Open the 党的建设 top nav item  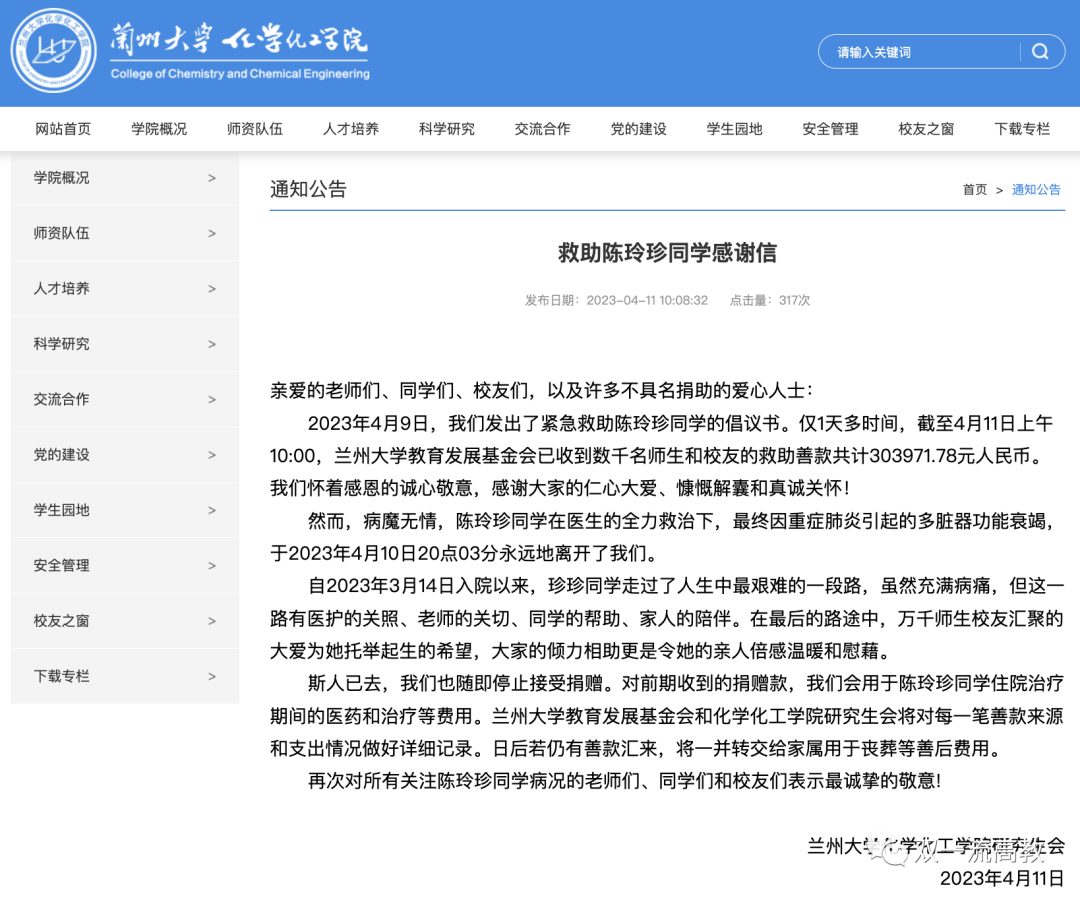tap(638, 129)
